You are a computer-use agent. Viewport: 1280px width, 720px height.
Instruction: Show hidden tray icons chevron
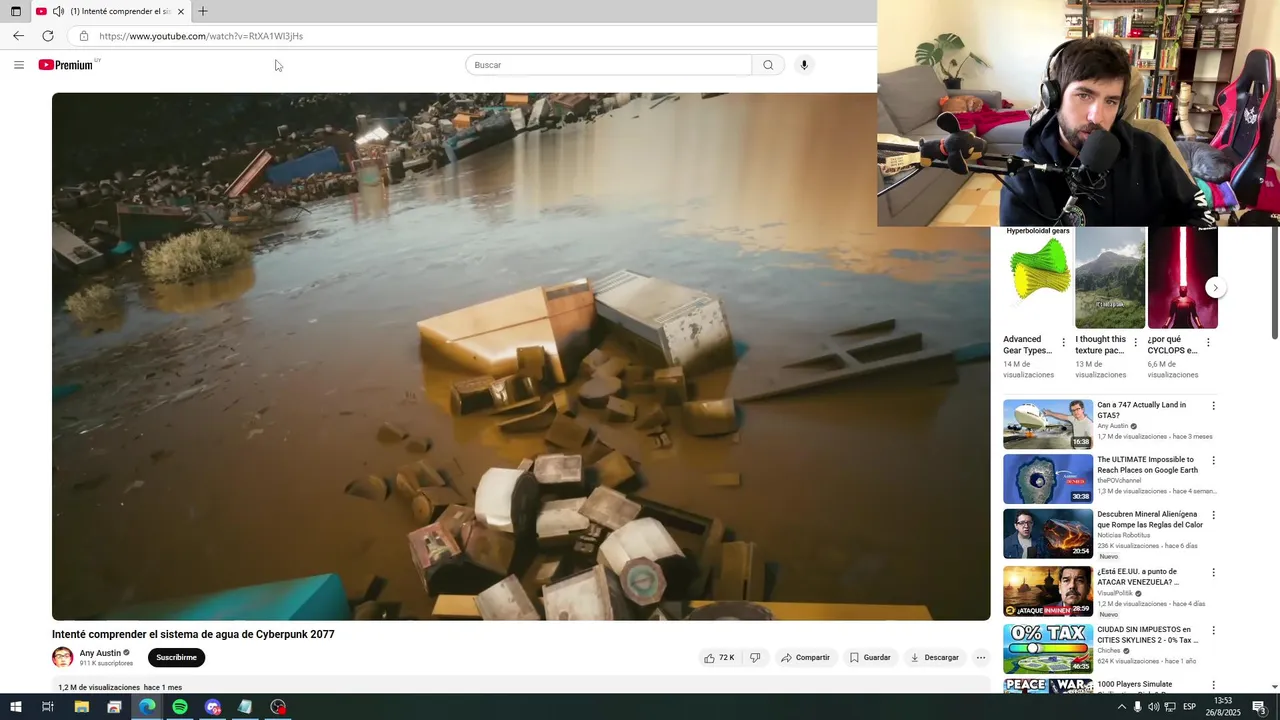pyautogui.click(x=1121, y=707)
